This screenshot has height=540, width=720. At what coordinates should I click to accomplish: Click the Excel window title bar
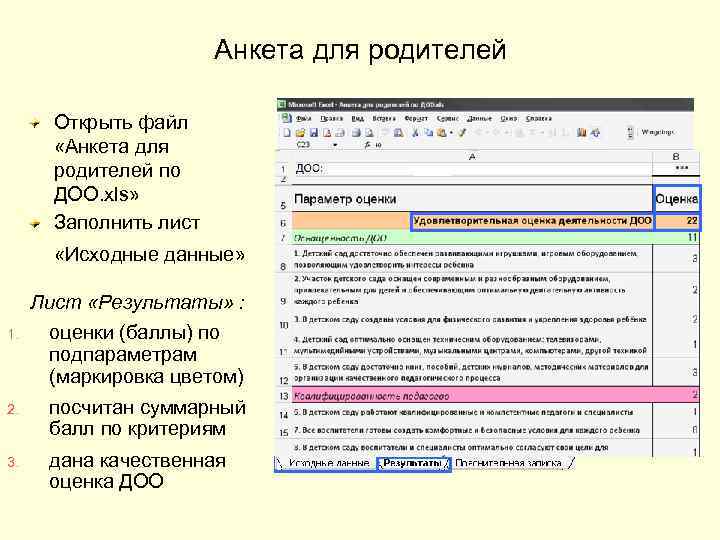(485, 105)
